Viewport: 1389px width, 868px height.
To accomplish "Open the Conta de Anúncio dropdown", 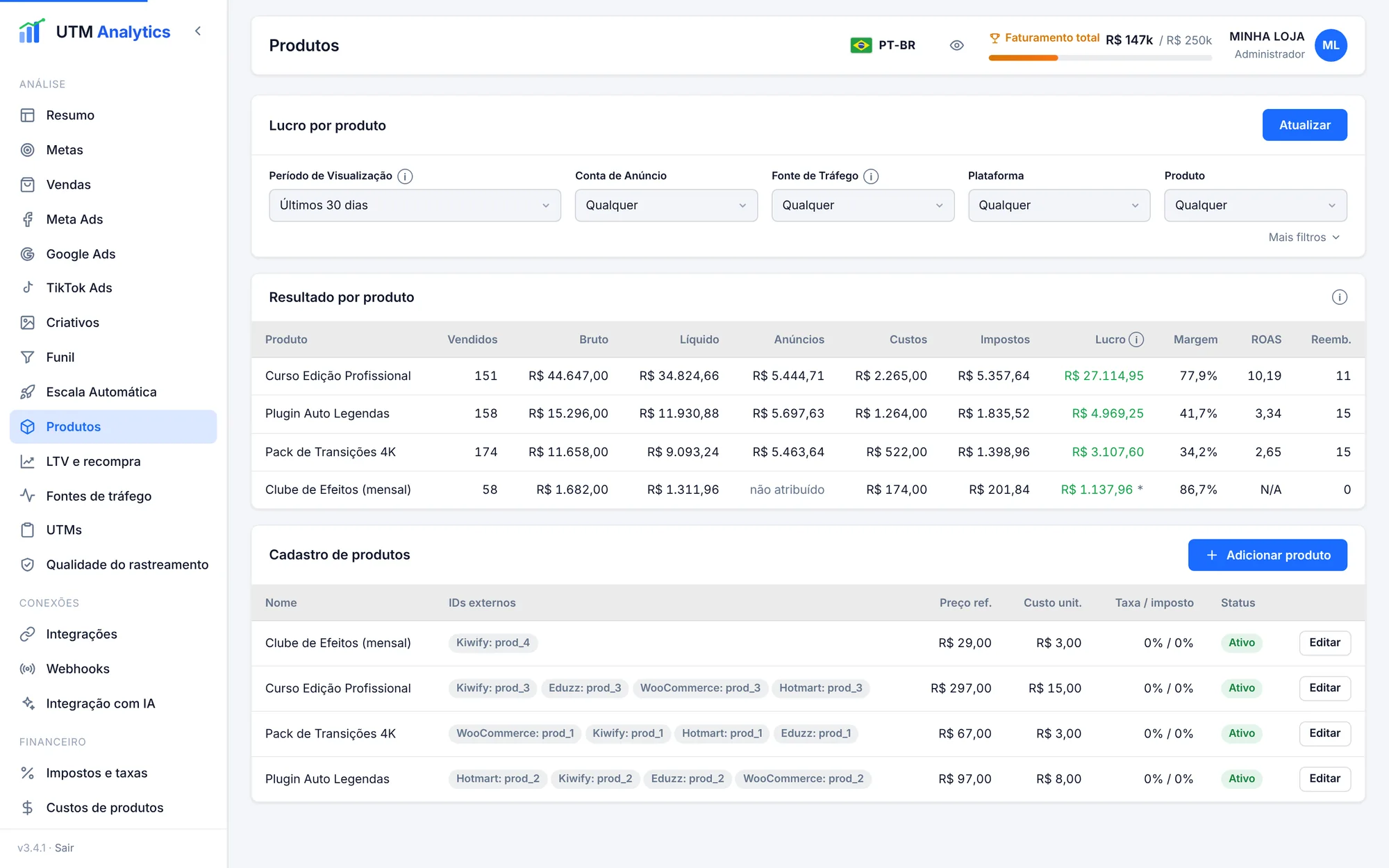I will (666, 206).
